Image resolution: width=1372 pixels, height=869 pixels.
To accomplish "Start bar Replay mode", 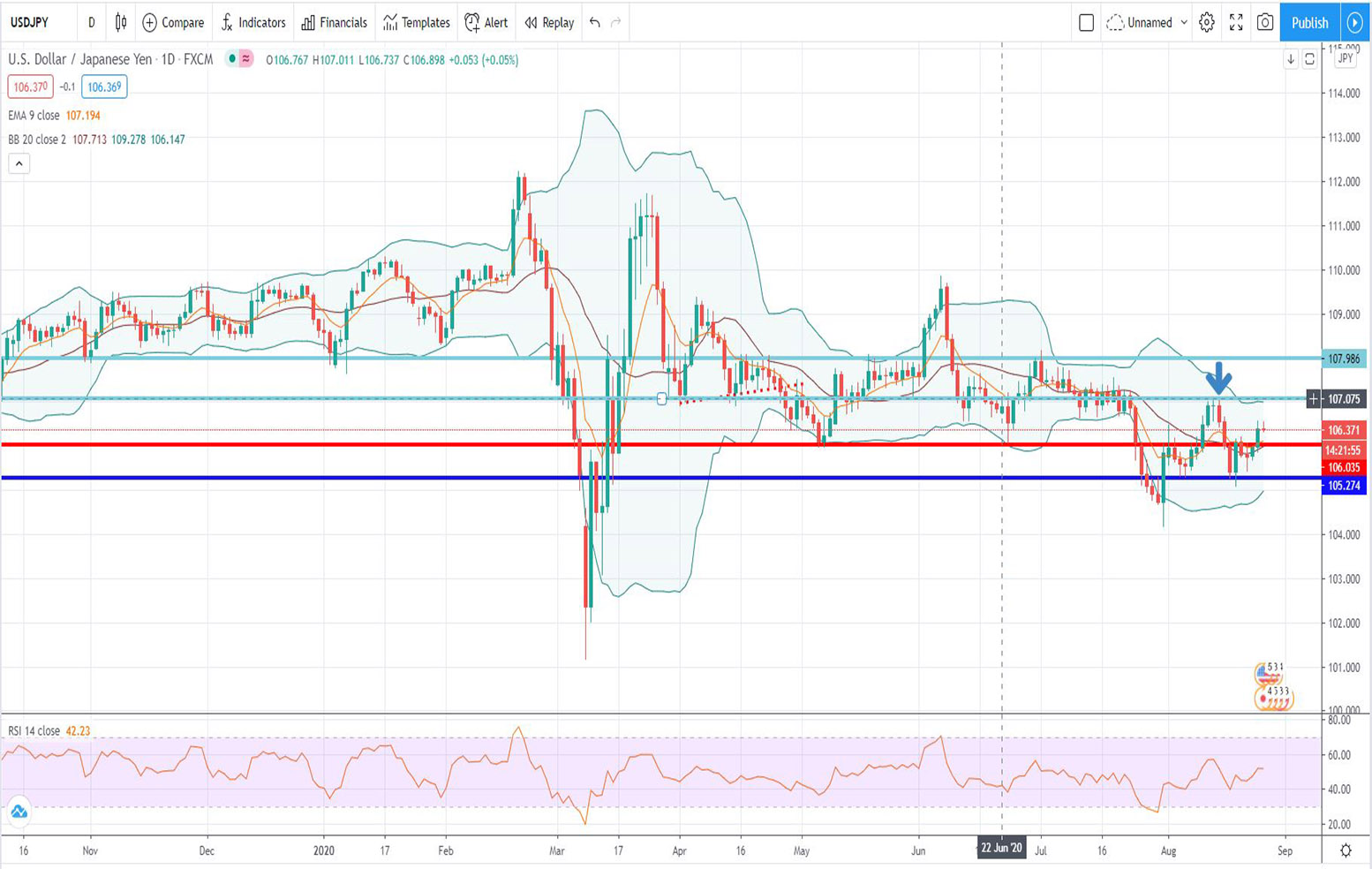I will click(x=549, y=23).
